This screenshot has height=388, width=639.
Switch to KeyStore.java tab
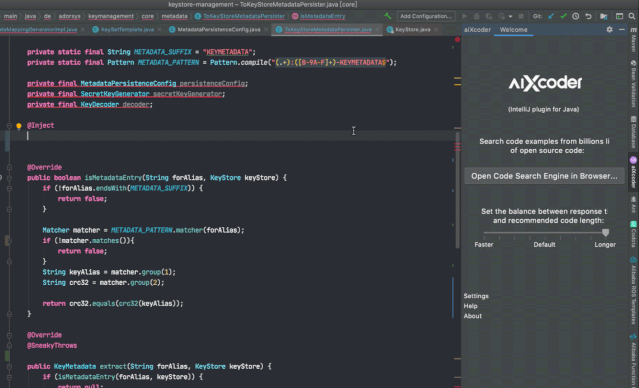click(x=412, y=30)
